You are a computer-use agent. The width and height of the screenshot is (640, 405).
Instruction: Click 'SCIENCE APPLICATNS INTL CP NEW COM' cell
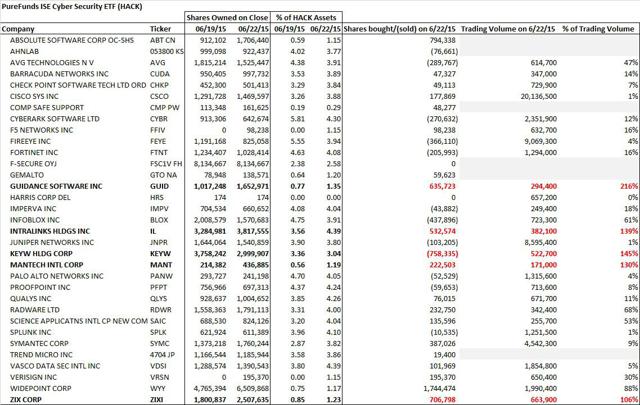pos(79,321)
